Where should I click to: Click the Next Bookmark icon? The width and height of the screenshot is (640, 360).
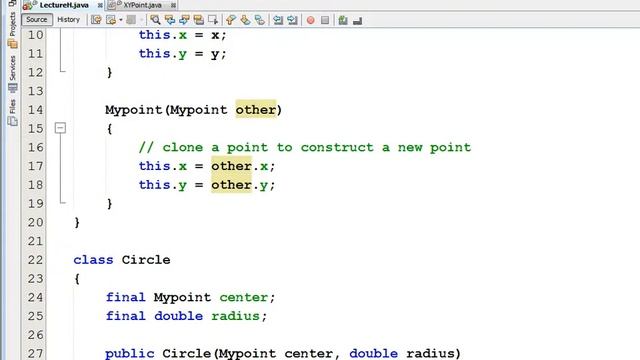[x=245, y=20]
